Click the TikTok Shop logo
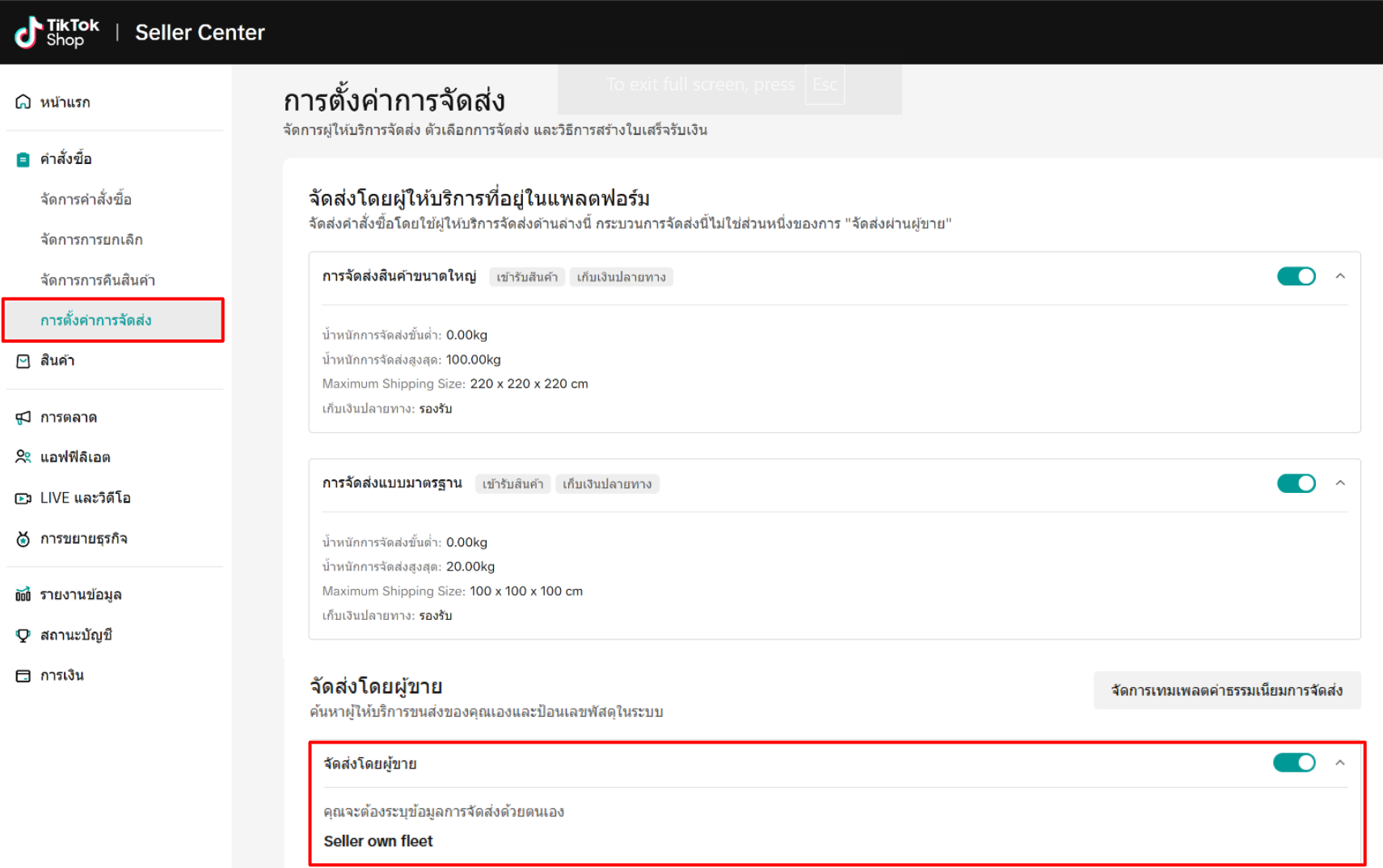Image resolution: width=1383 pixels, height=868 pixels. (57, 32)
